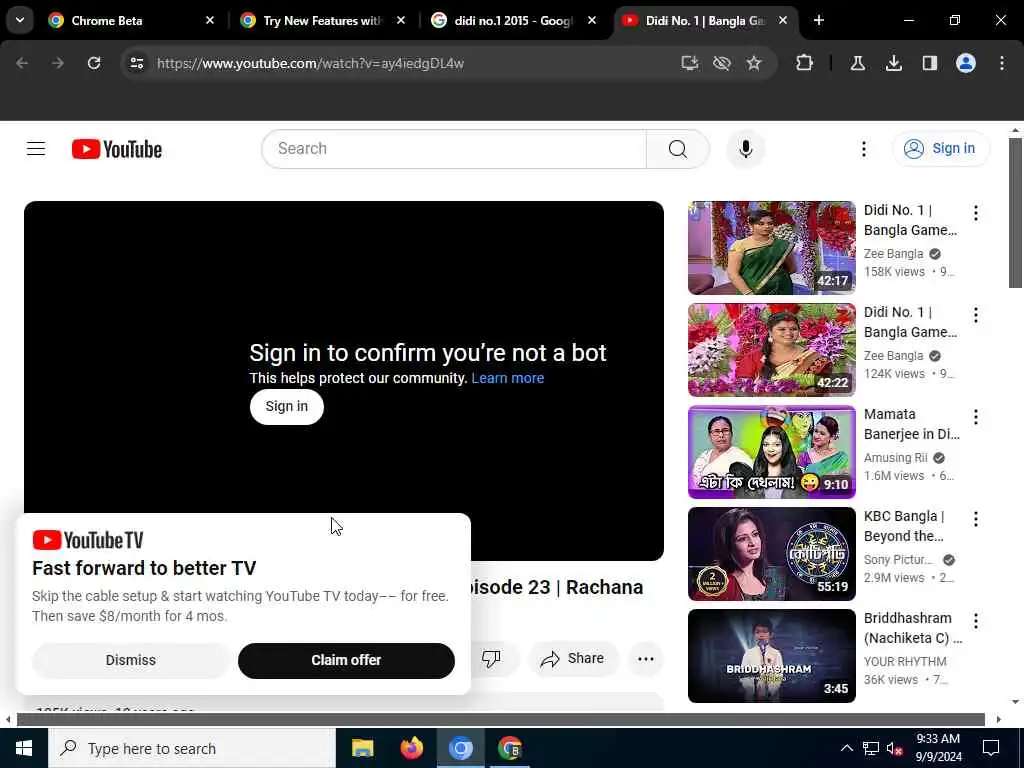Viewport: 1024px width, 768px height.
Task: Open Chrome profile avatar
Action: 966,63
